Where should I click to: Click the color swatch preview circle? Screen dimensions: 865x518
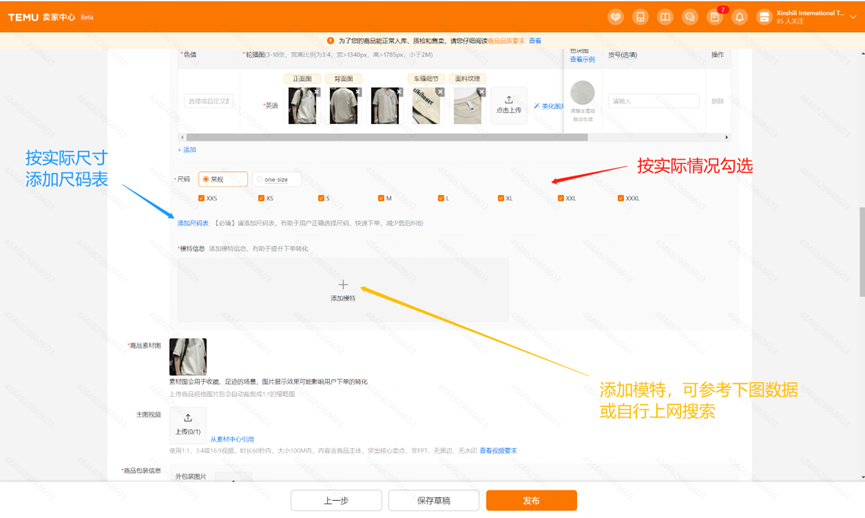(583, 92)
